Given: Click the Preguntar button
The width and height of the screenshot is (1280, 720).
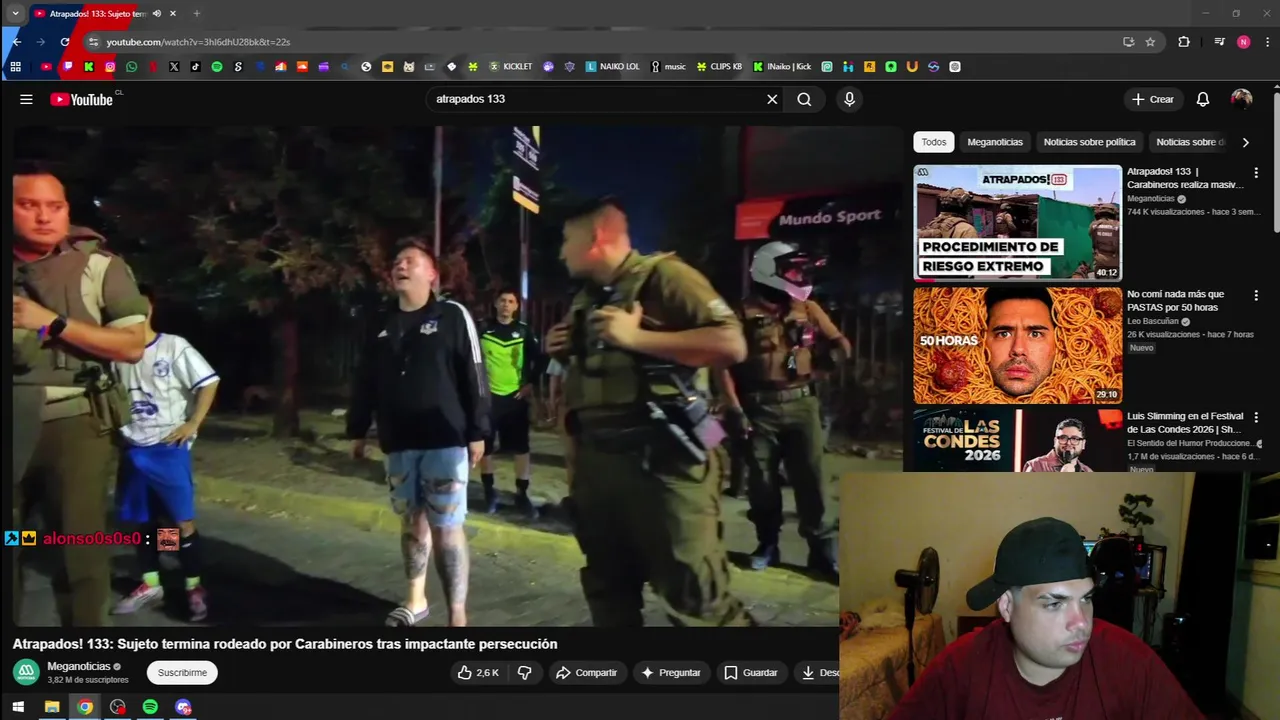Looking at the screenshot, I should pos(671,672).
